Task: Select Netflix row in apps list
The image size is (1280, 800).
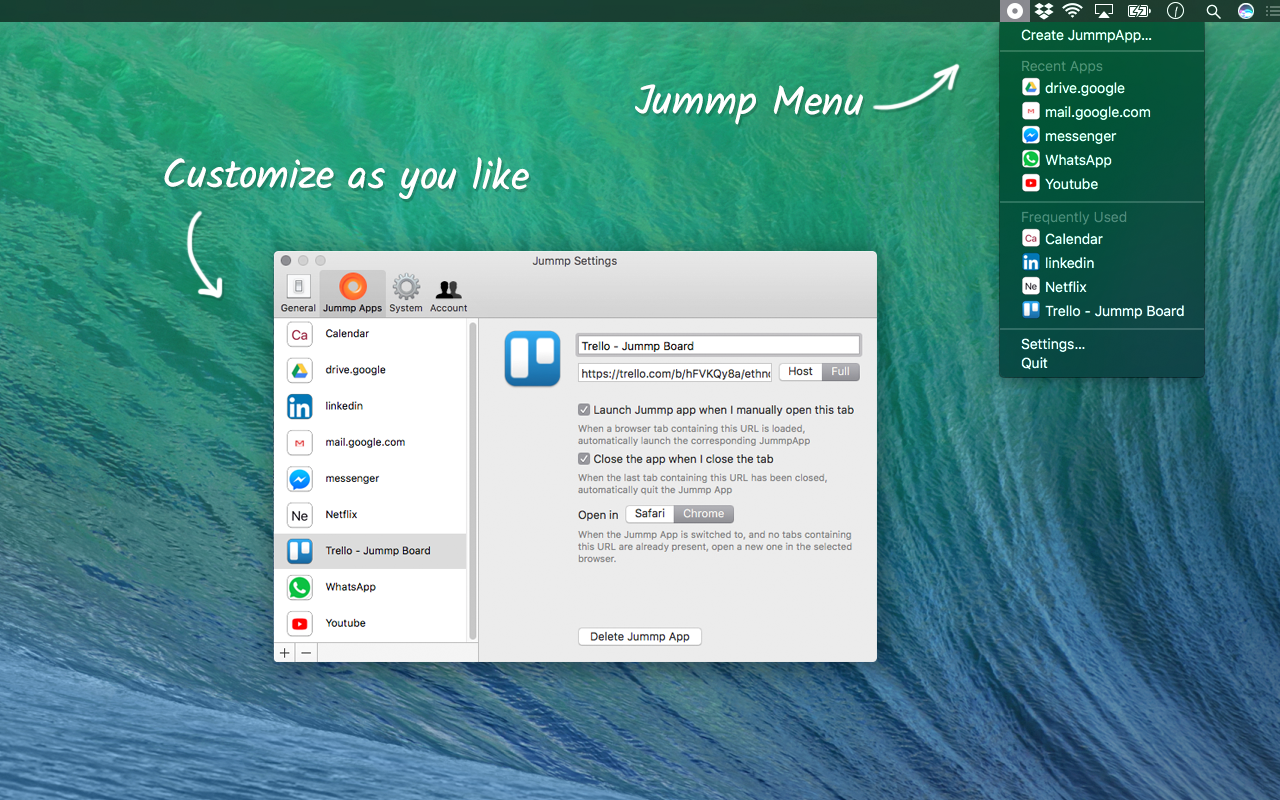Action: pos(370,515)
